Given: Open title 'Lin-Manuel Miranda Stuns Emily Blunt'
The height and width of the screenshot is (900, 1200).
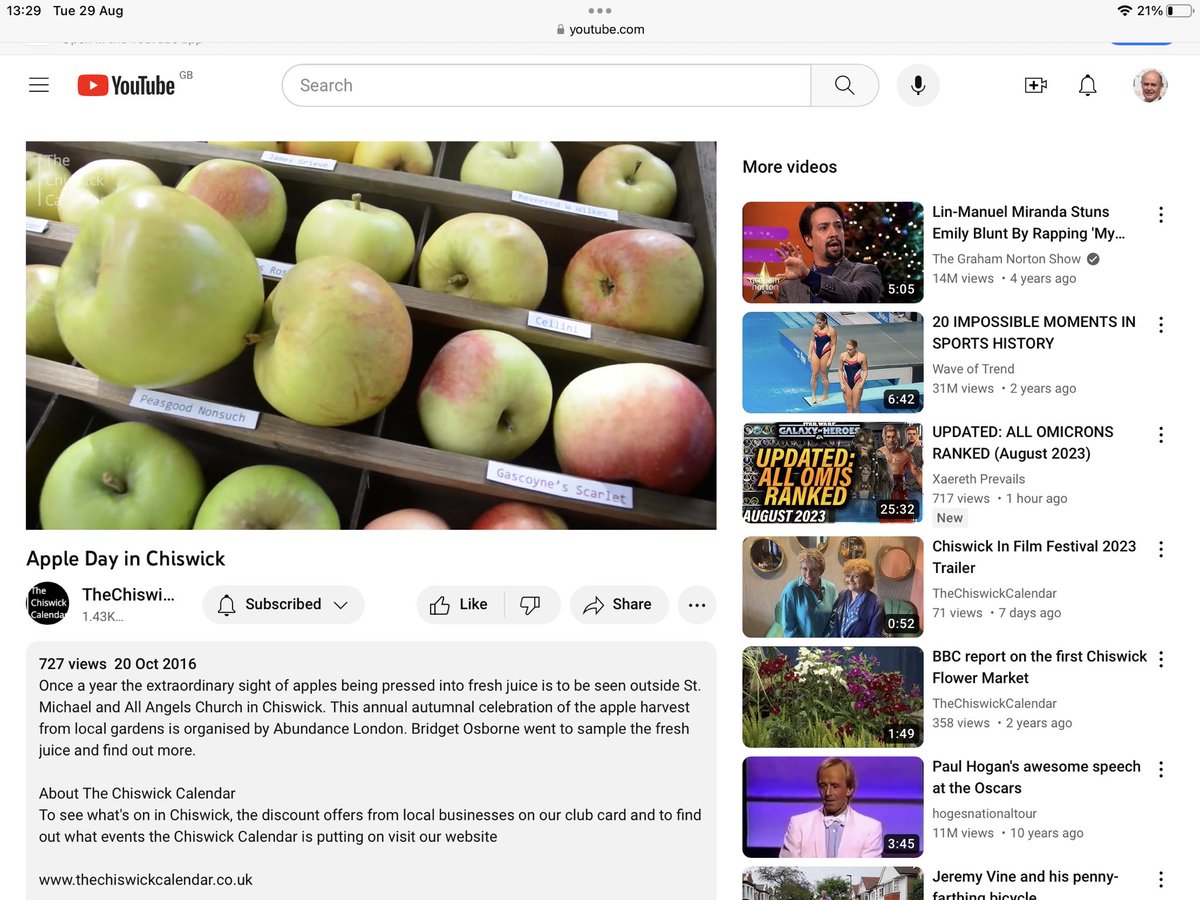Looking at the screenshot, I should pos(1029,223).
